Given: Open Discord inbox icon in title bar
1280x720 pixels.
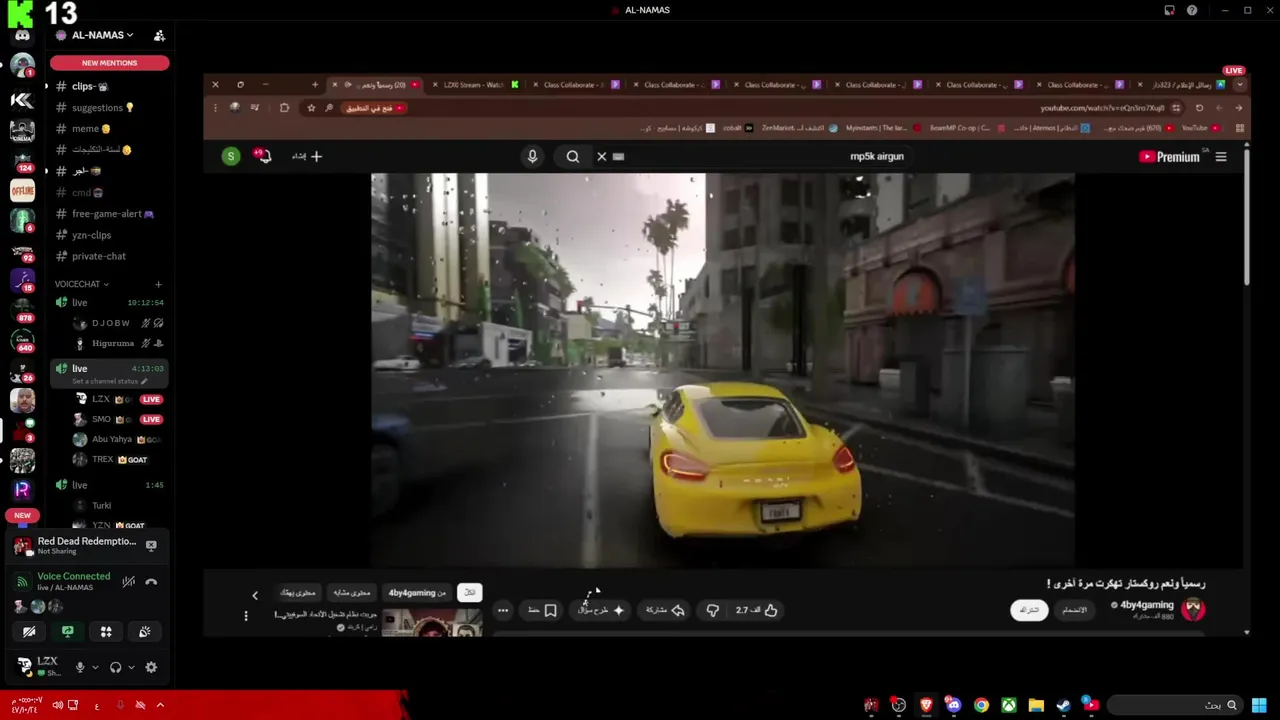Looking at the screenshot, I should tap(1169, 10).
